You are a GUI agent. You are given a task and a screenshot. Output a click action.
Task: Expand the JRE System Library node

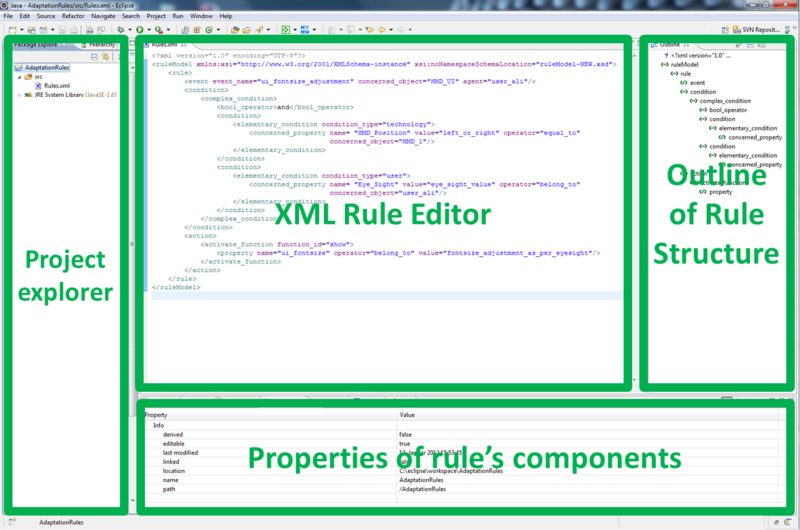pos(19,95)
